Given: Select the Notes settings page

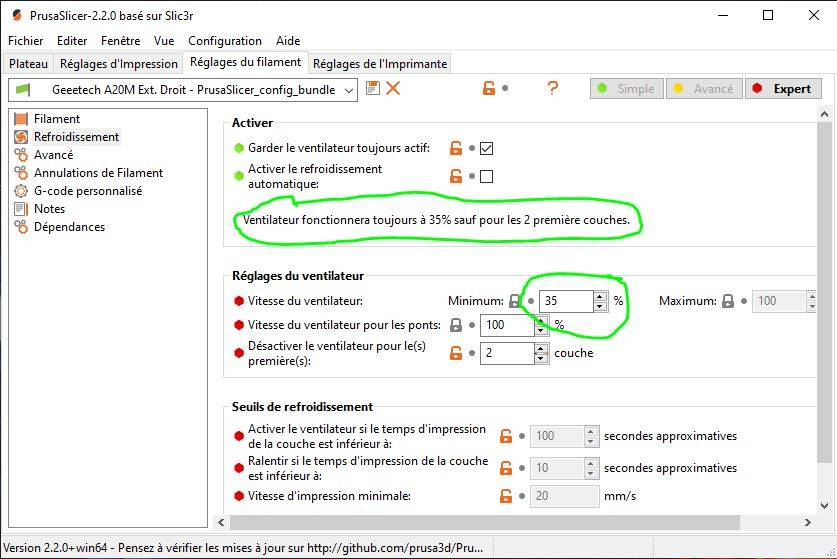Looking at the screenshot, I should [49, 209].
